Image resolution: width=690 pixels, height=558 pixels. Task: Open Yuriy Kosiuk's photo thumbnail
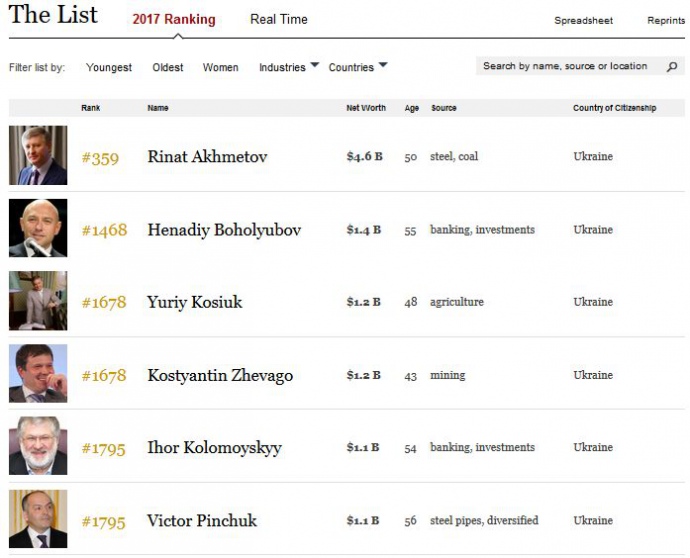tap(38, 301)
